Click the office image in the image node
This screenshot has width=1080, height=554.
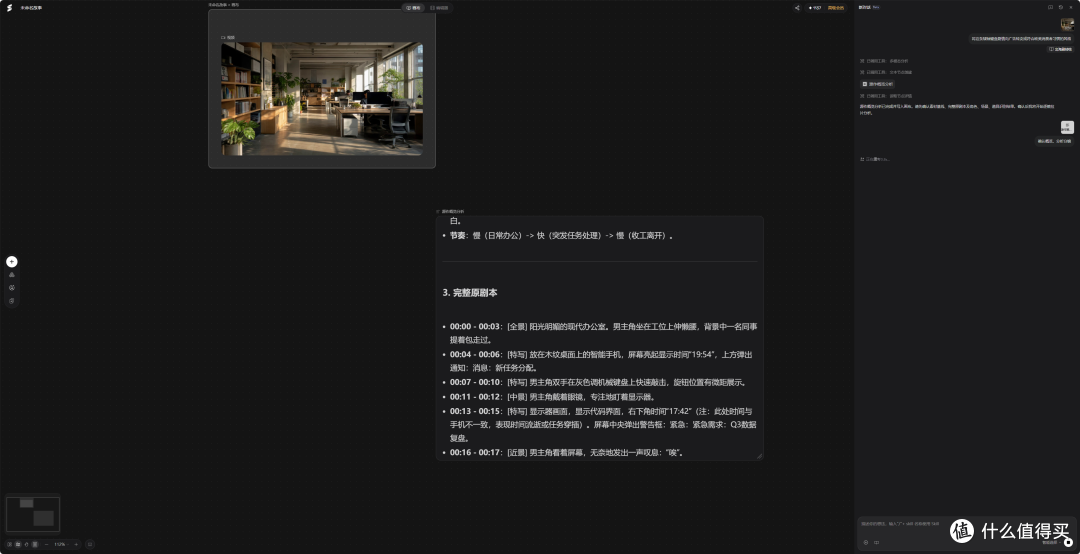[322, 99]
